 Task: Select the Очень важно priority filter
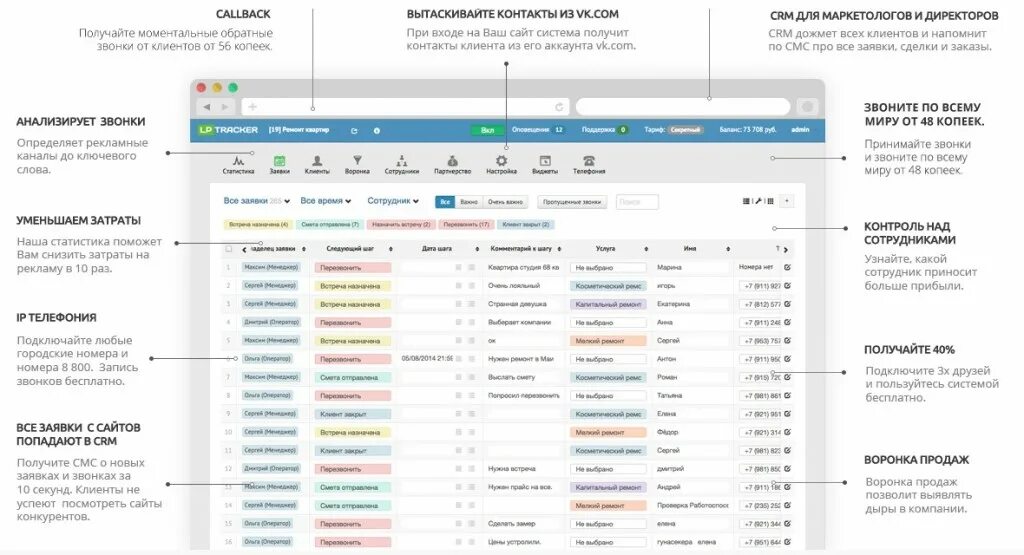click(505, 202)
